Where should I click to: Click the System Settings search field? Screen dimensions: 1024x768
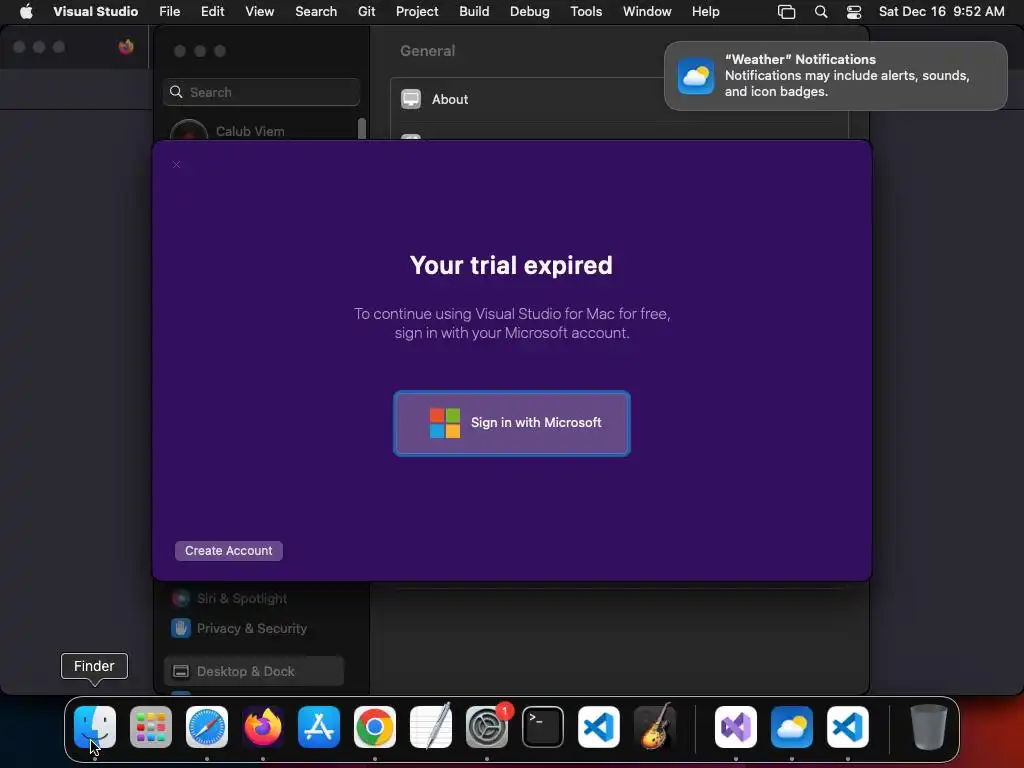261,92
